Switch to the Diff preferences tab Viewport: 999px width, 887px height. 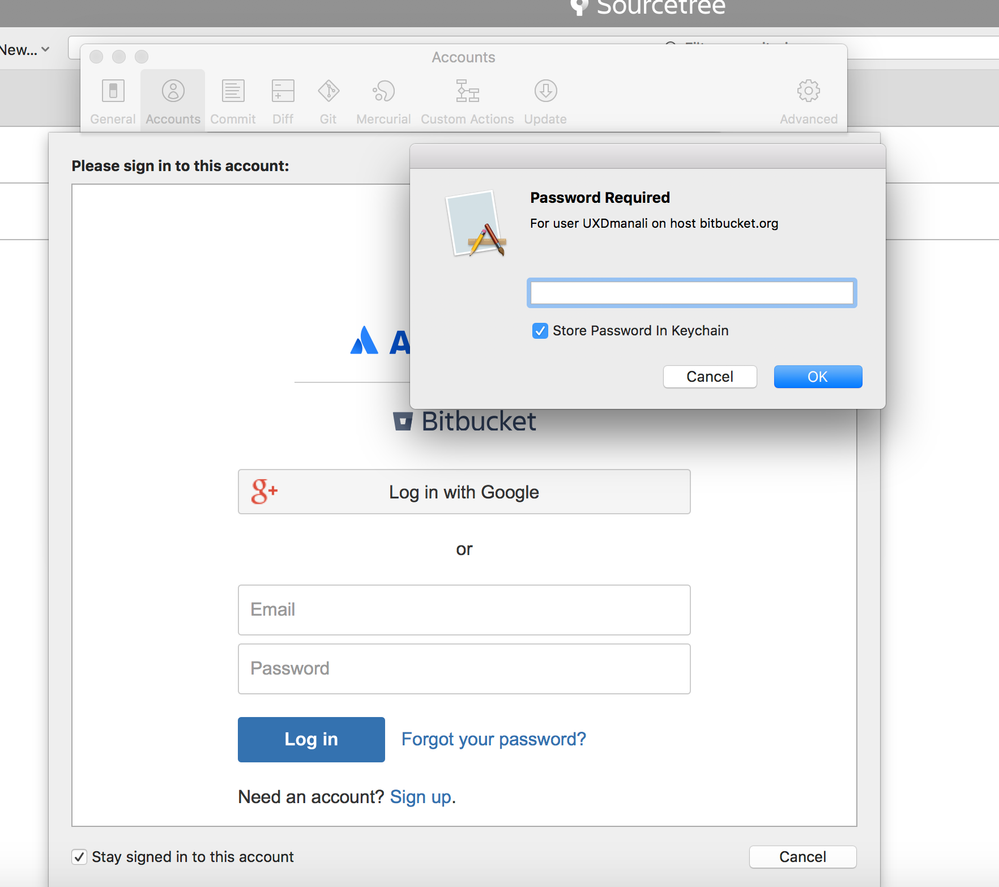click(x=283, y=101)
